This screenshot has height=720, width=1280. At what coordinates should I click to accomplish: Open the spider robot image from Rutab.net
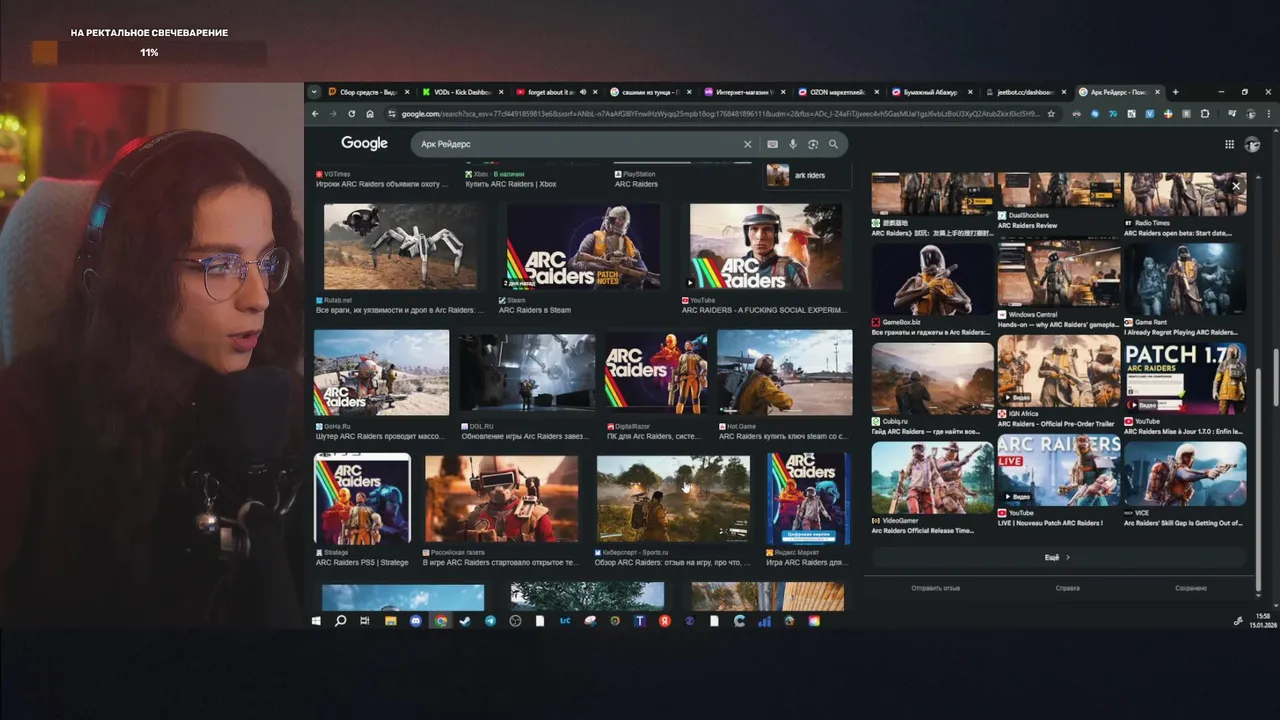[400, 247]
